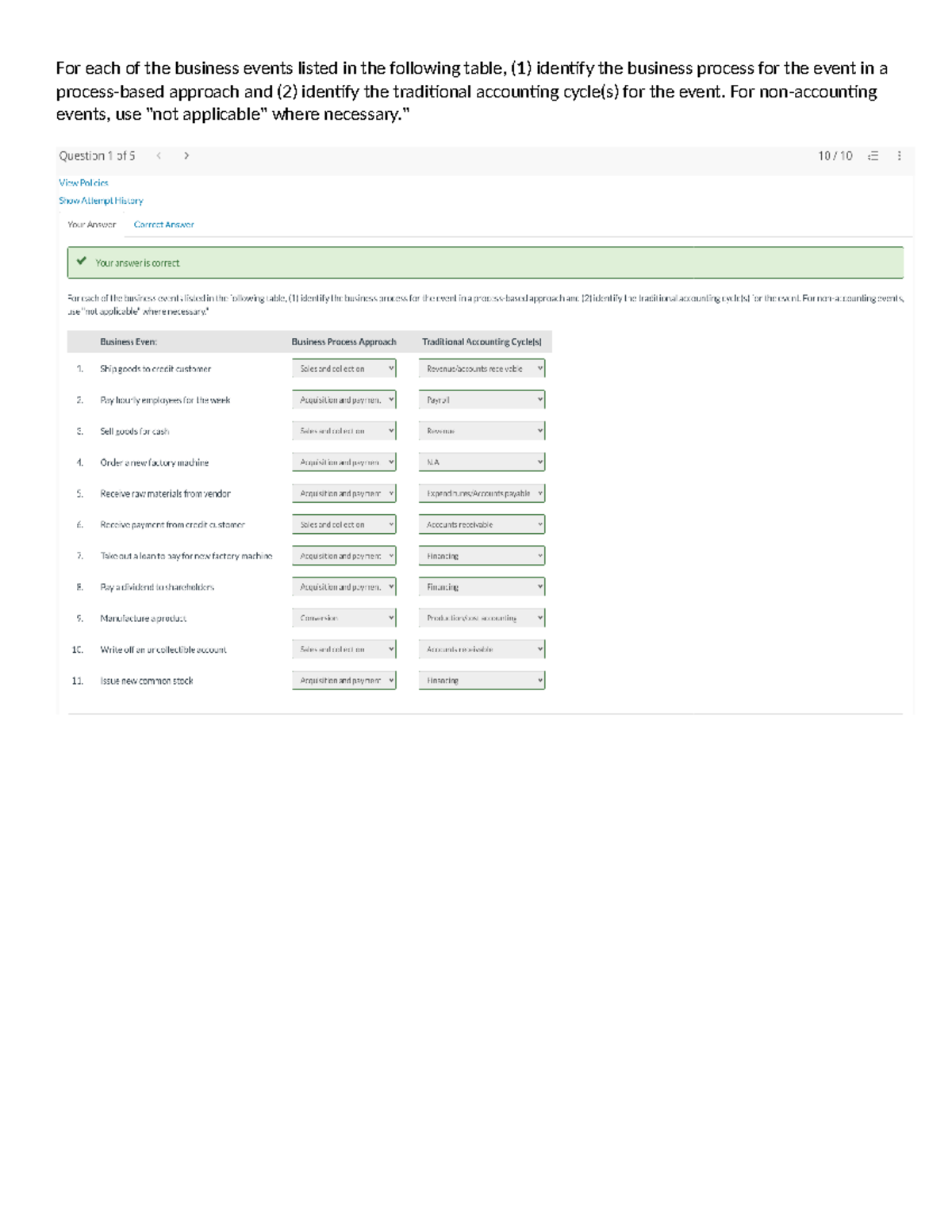The height and width of the screenshot is (1232, 952).
Task: Click the "Your answer is correct" message
Action: coord(137,263)
